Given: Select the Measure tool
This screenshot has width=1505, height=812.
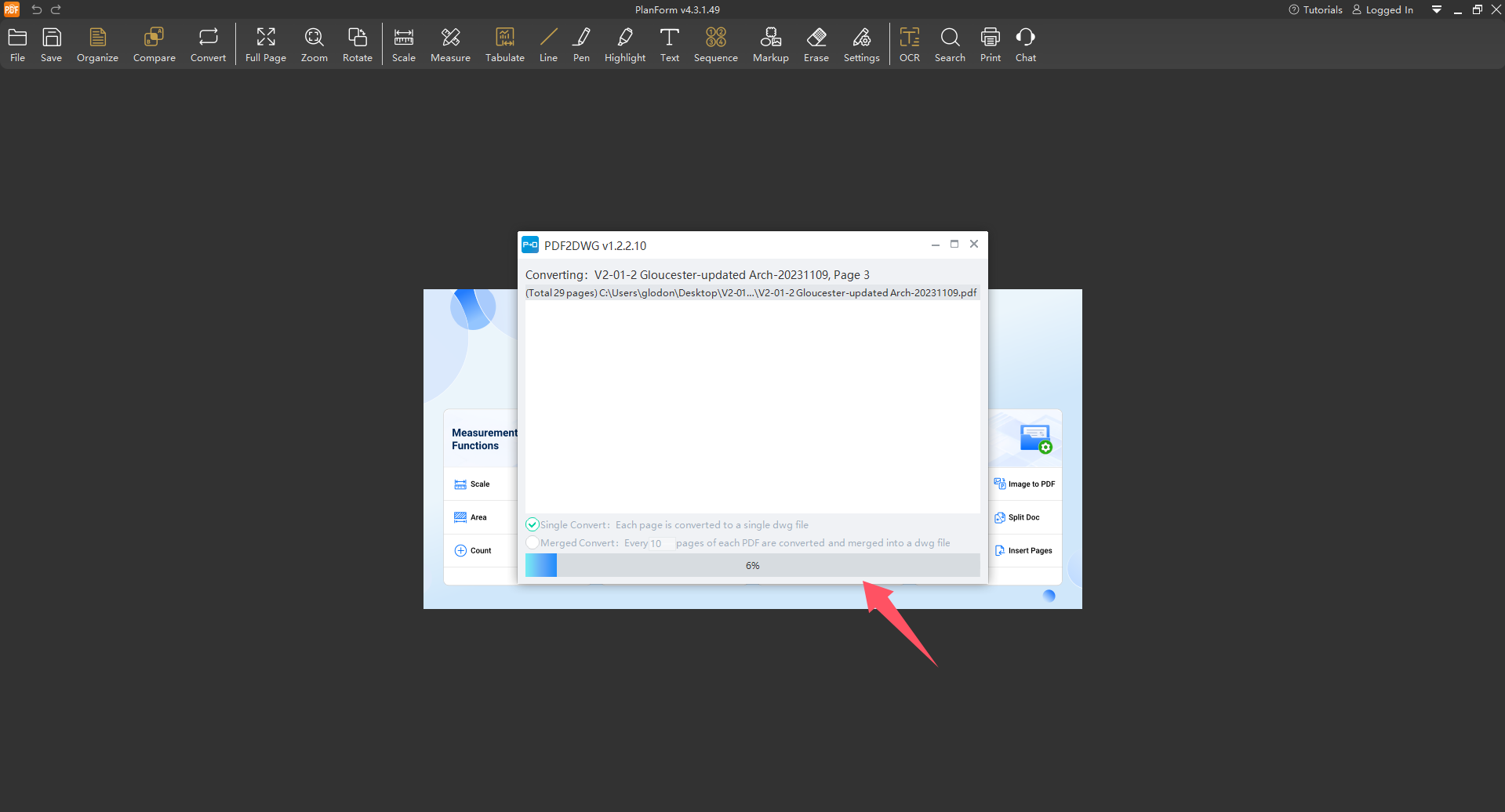Looking at the screenshot, I should pos(450,45).
